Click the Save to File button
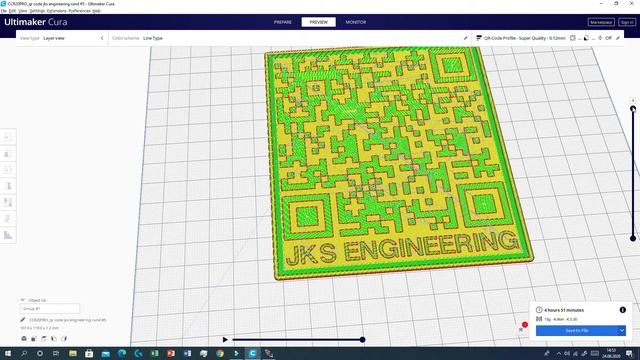Screen dimensions: 640x360 pos(577,331)
